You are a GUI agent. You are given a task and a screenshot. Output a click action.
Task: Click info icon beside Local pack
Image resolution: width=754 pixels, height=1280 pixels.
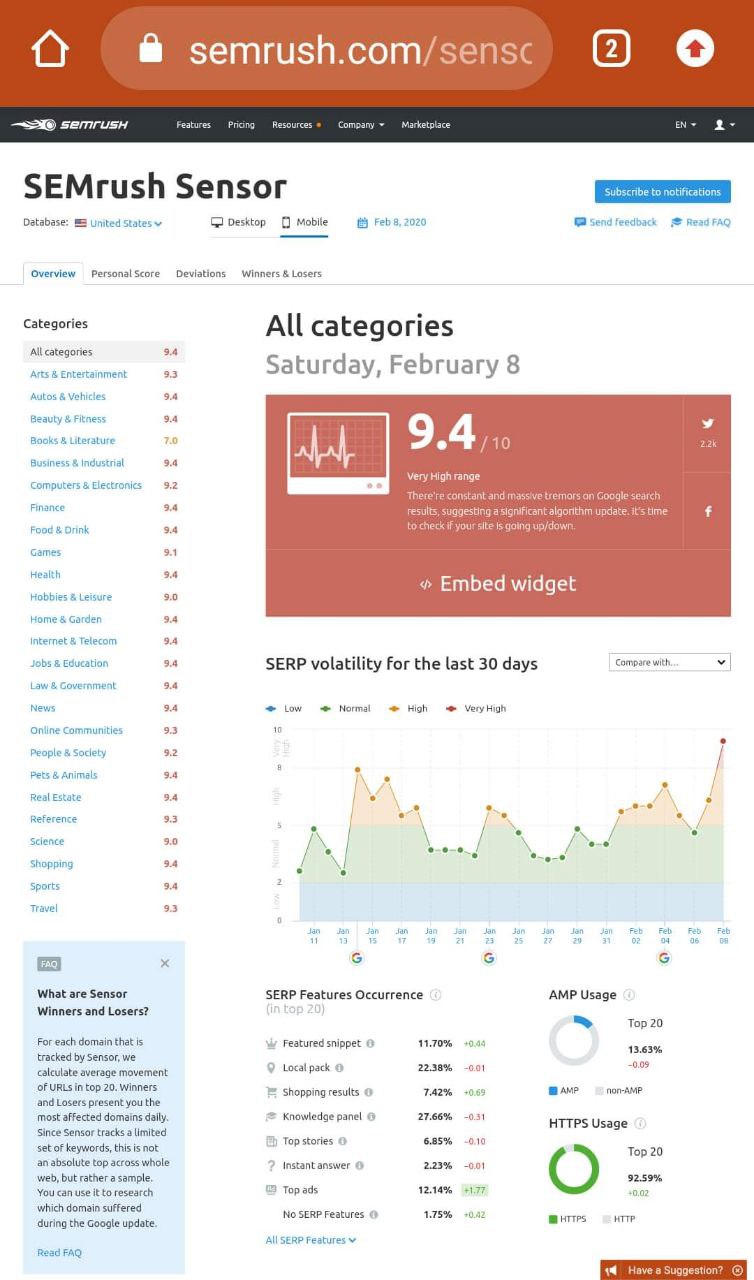(339, 1068)
